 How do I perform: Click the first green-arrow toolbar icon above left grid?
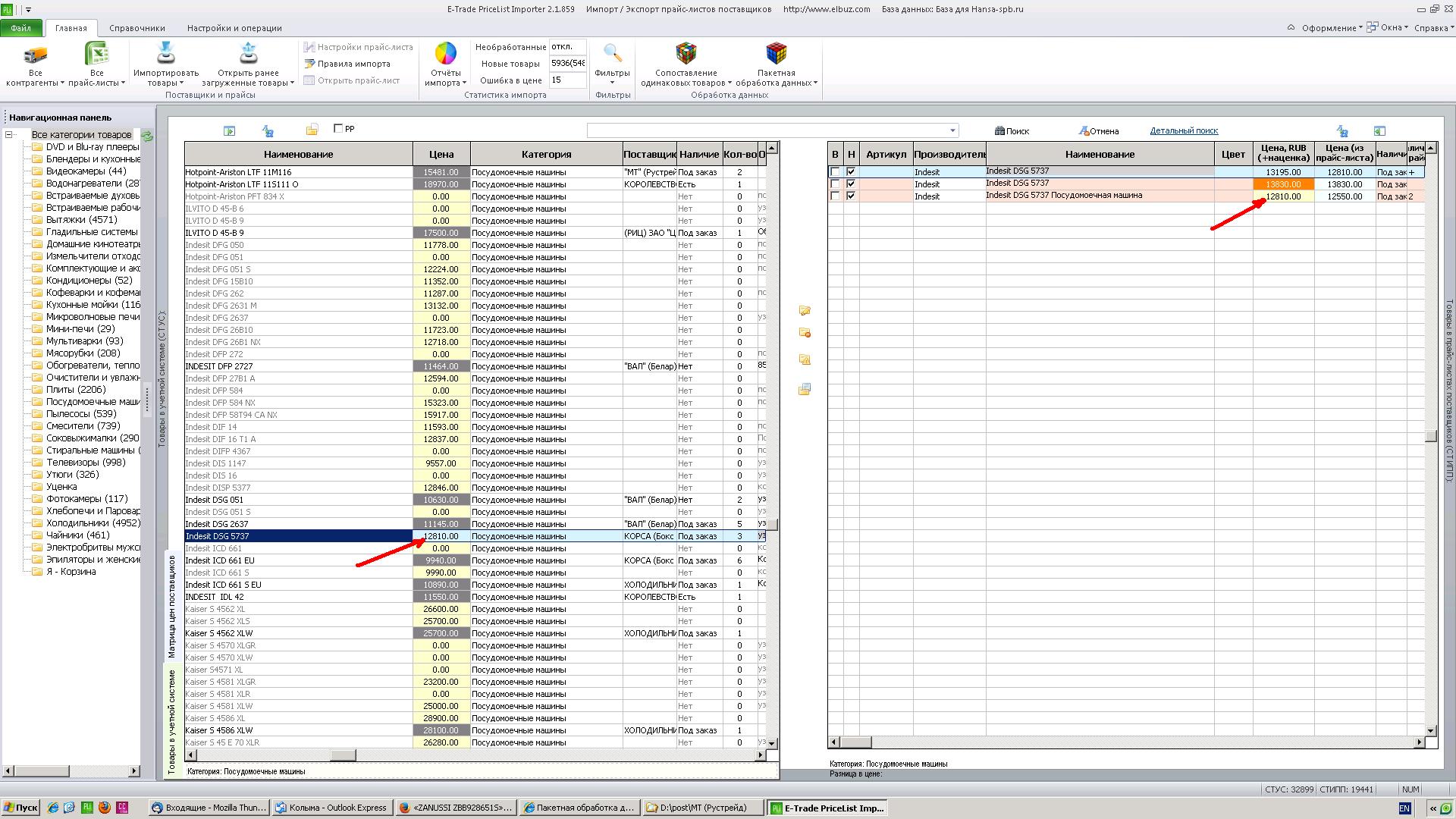[229, 131]
